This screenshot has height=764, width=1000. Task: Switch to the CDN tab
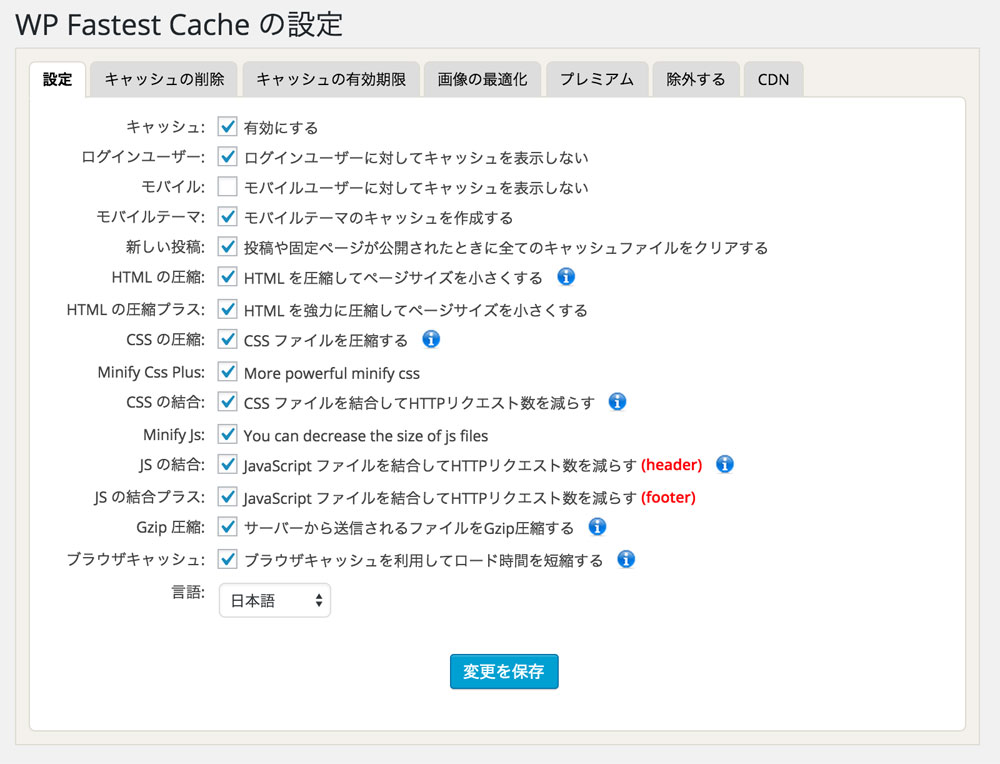pyautogui.click(x=773, y=79)
